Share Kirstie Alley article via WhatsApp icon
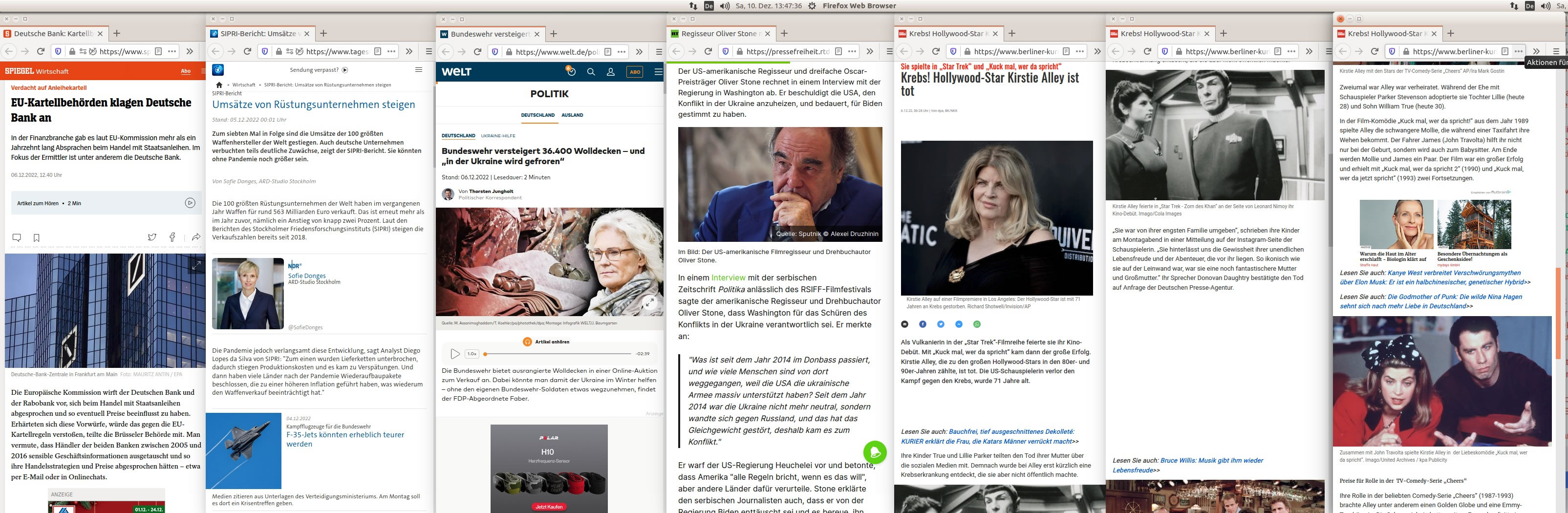1568x513 pixels. point(977,324)
